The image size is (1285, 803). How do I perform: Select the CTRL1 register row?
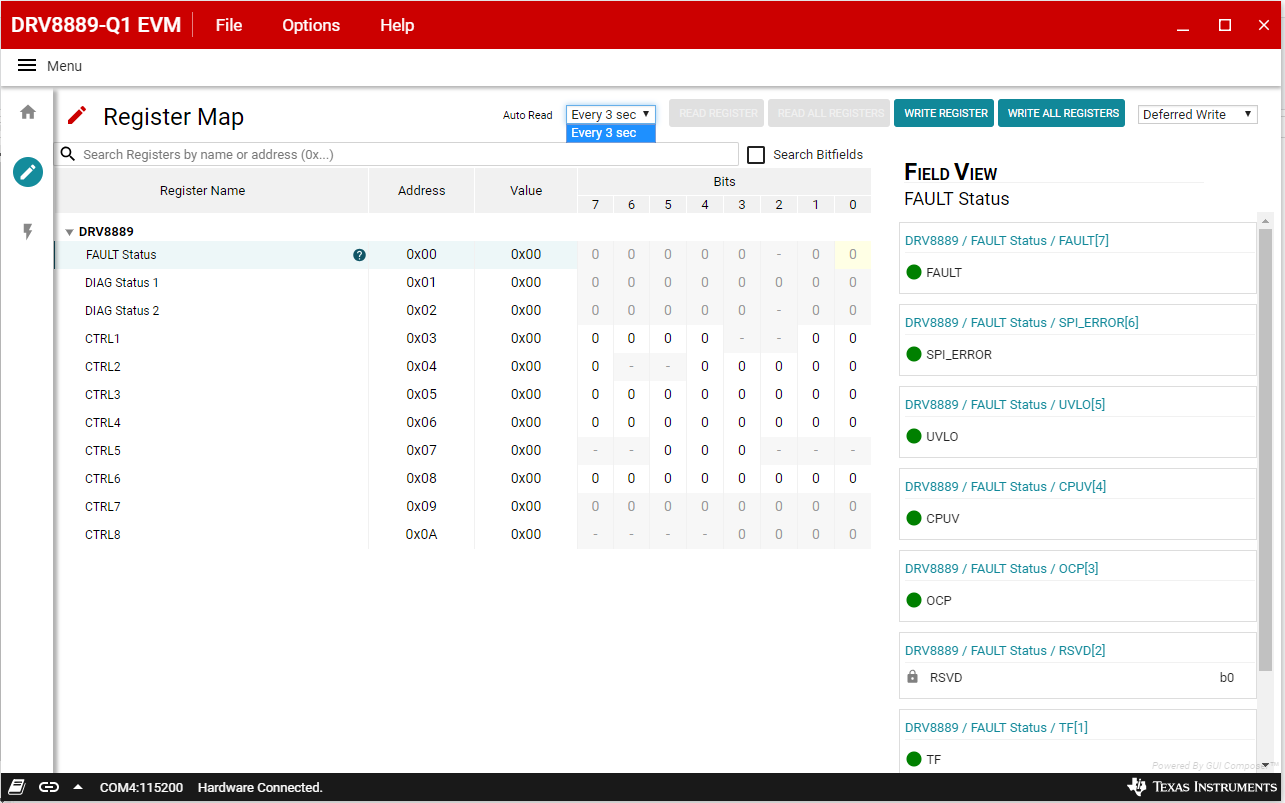pyautogui.click(x=462, y=339)
